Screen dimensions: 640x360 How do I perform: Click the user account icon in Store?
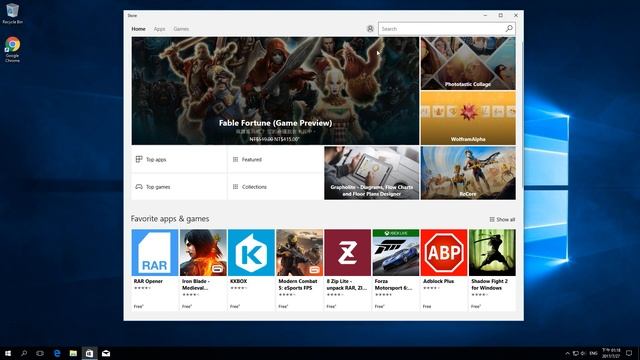pyautogui.click(x=370, y=29)
